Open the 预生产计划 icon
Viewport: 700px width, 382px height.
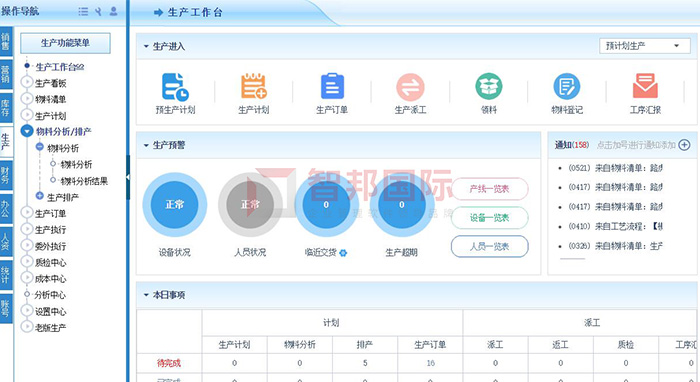tap(175, 87)
